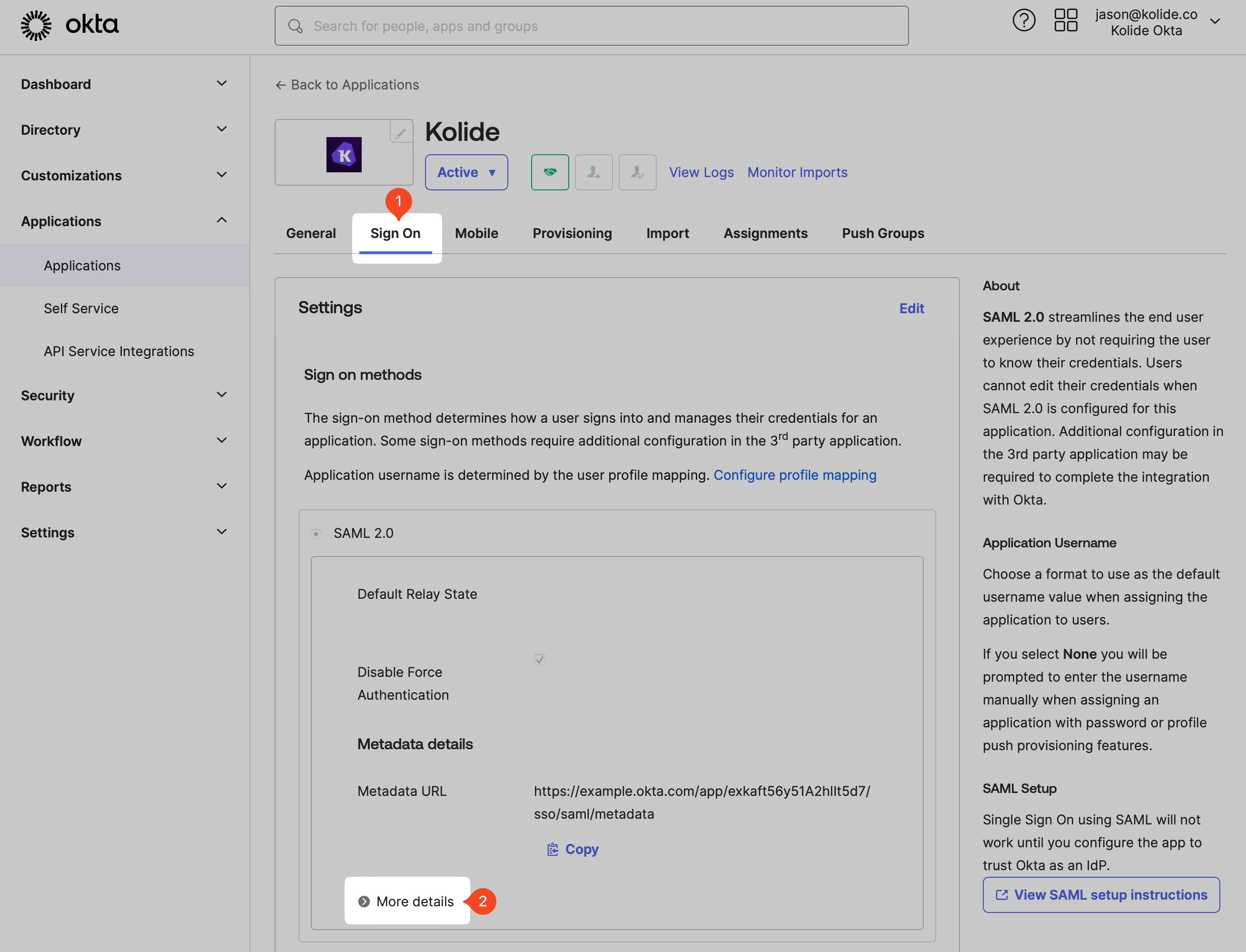Select the Security sidebar label
The image size is (1246, 952).
48,396
